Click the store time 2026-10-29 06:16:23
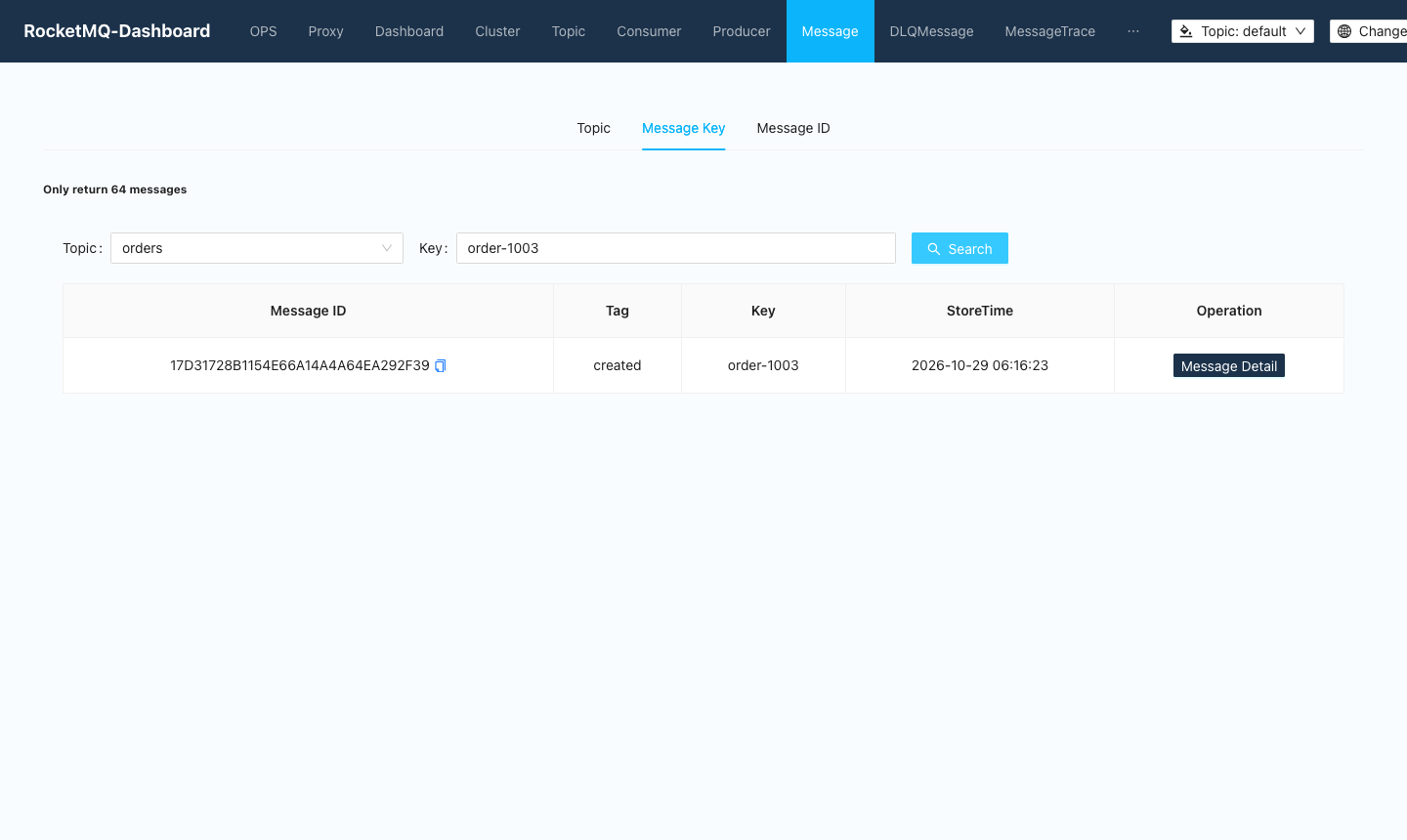This screenshot has width=1407, height=840. (x=980, y=365)
